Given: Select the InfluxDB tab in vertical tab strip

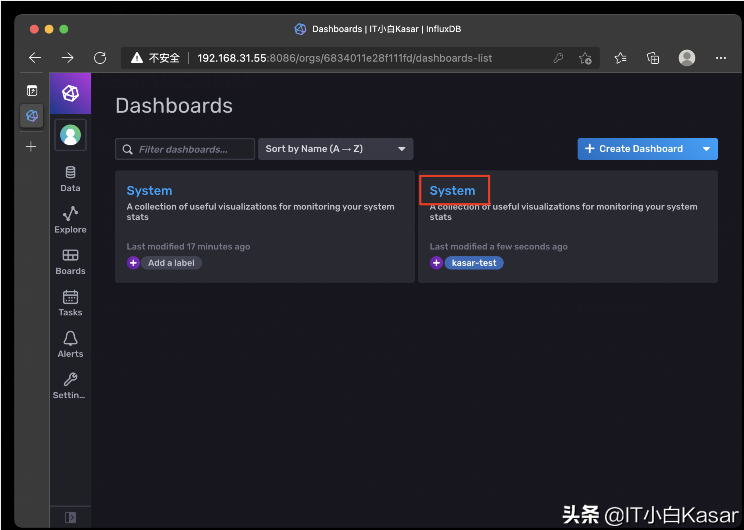Looking at the screenshot, I should [x=32, y=116].
